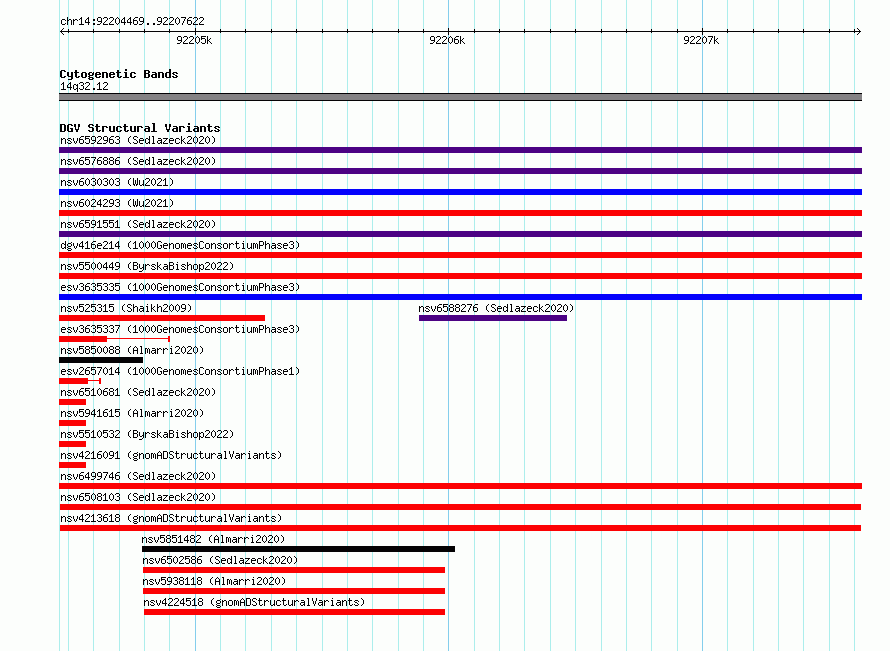Click the red bar under nsv6024293
Viewport: 890px width, 651px height.
(460, 213)
